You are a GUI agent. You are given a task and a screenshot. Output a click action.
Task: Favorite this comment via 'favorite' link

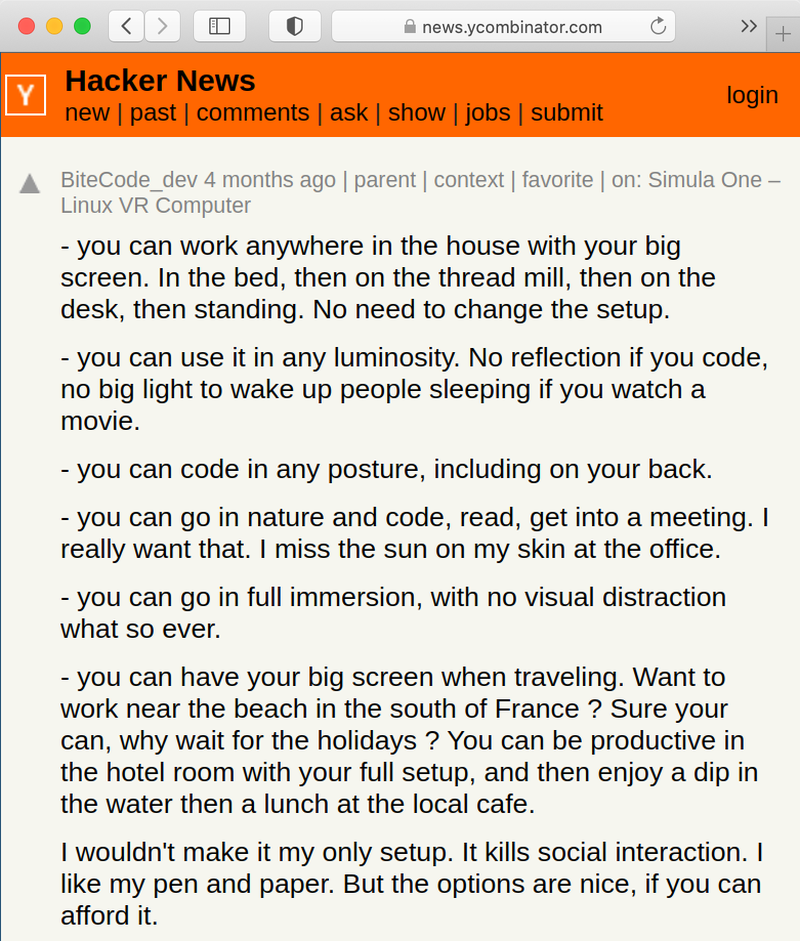[557, 180]
